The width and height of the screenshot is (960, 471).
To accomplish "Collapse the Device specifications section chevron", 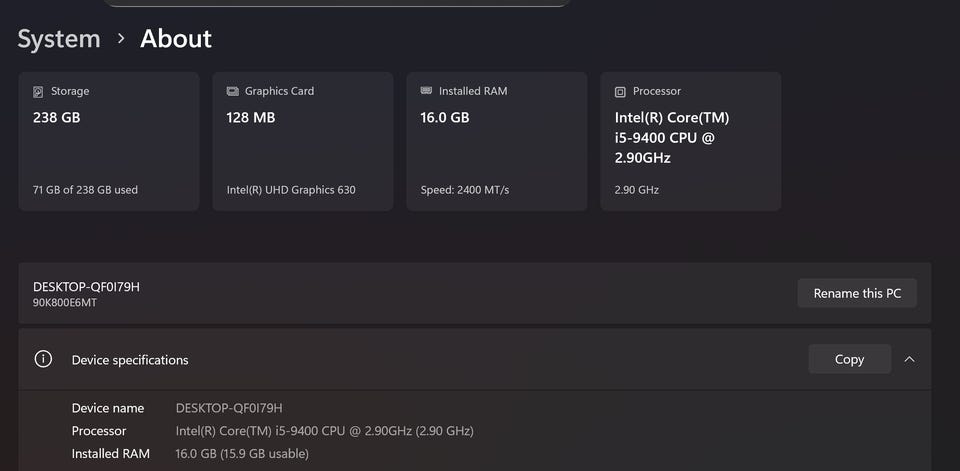I will [x=909, y=359].
